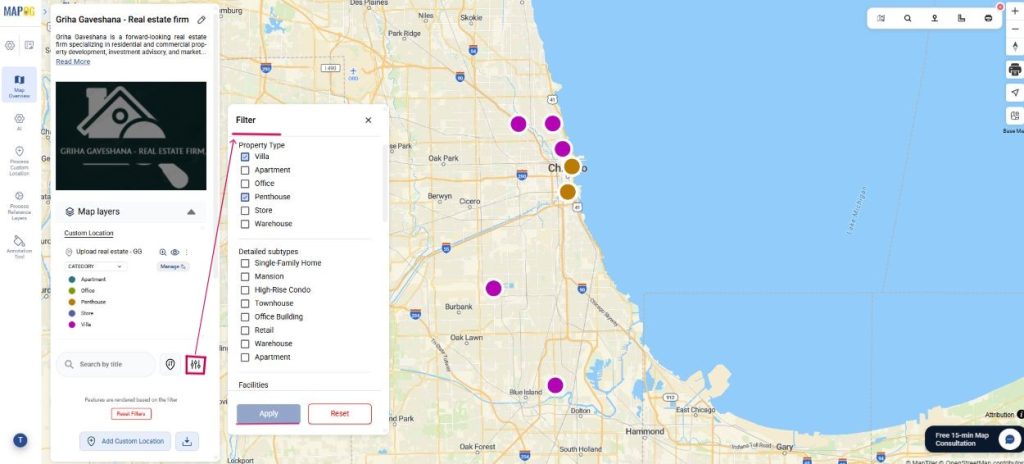Check the Warehouse property type
The height and width of the screenshot is (464, 1024).
(x=245, y=224)
